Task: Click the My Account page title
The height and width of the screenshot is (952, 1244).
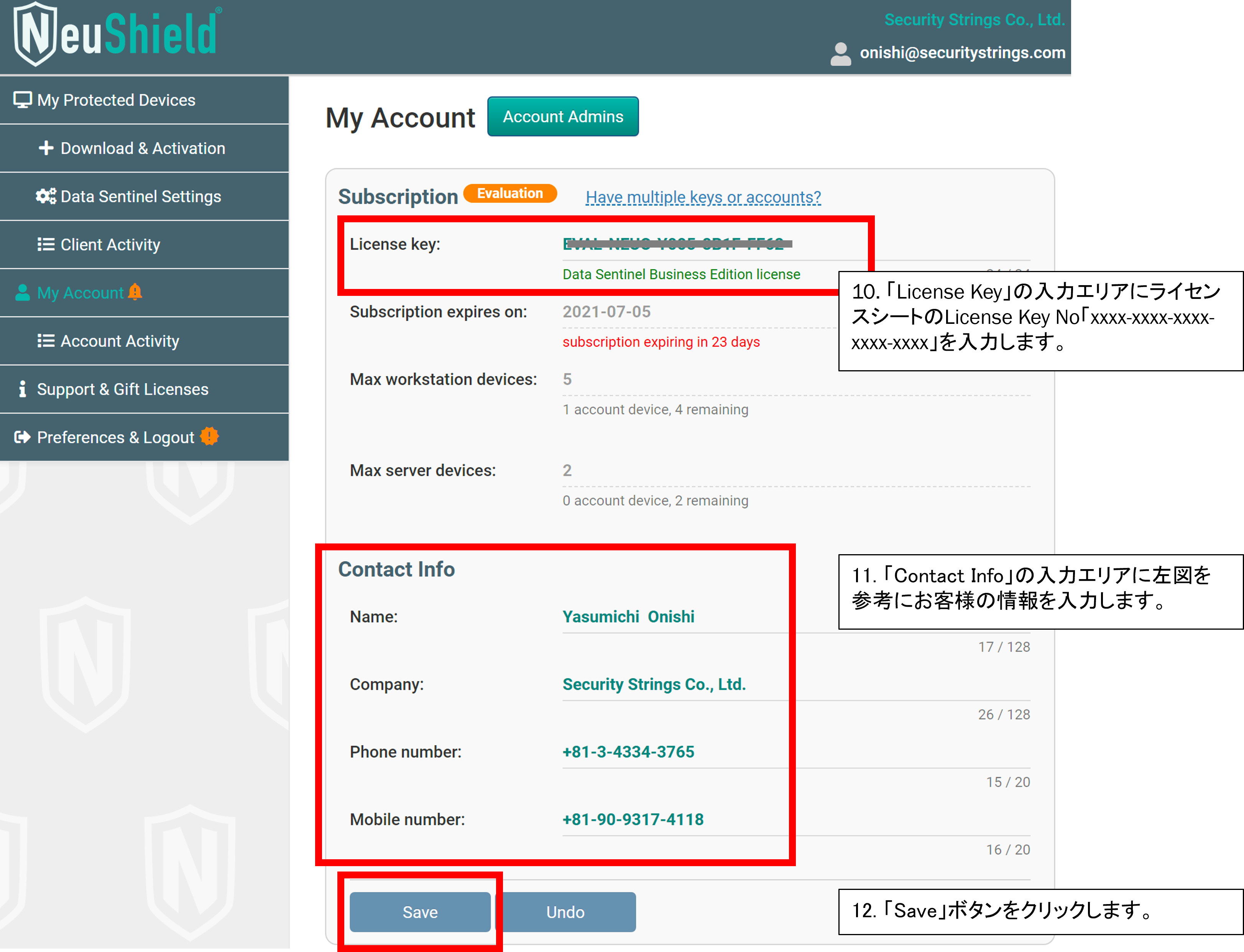Action: pyautogui.click(x=400, y=118)
